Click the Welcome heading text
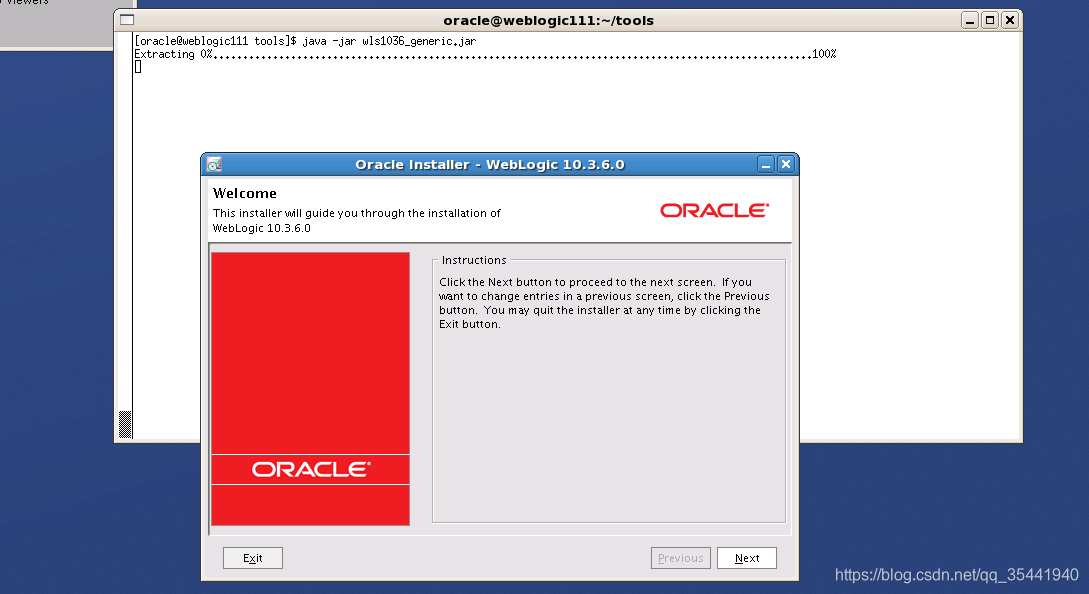The image size is (1089, 594). pos(244,193)
